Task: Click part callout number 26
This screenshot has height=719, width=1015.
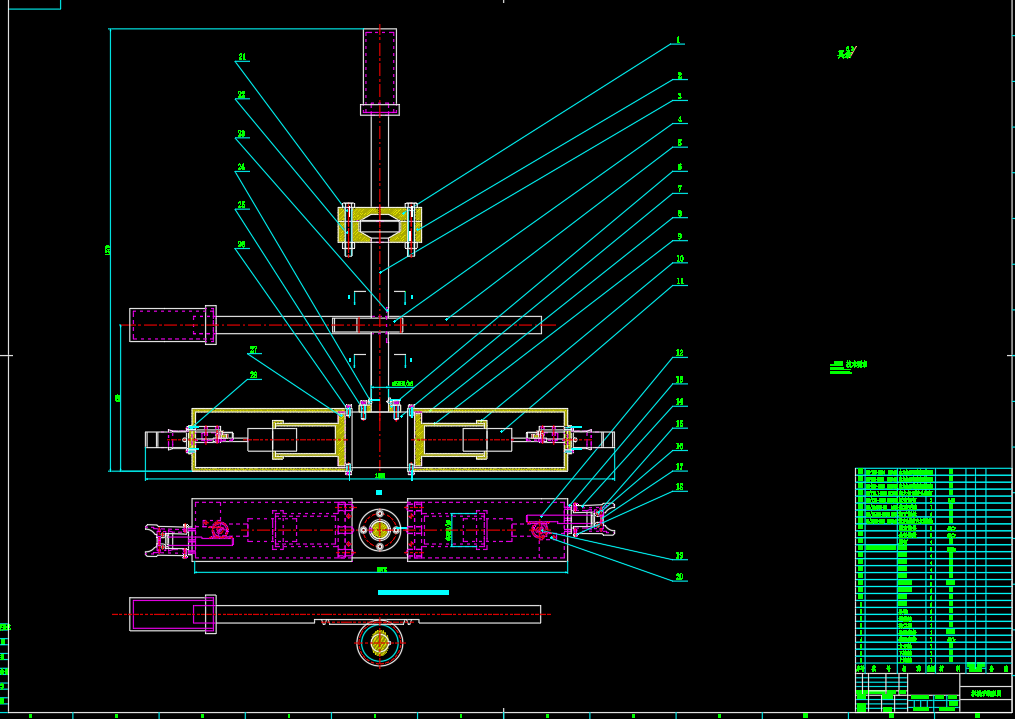Action: [241, 245]
